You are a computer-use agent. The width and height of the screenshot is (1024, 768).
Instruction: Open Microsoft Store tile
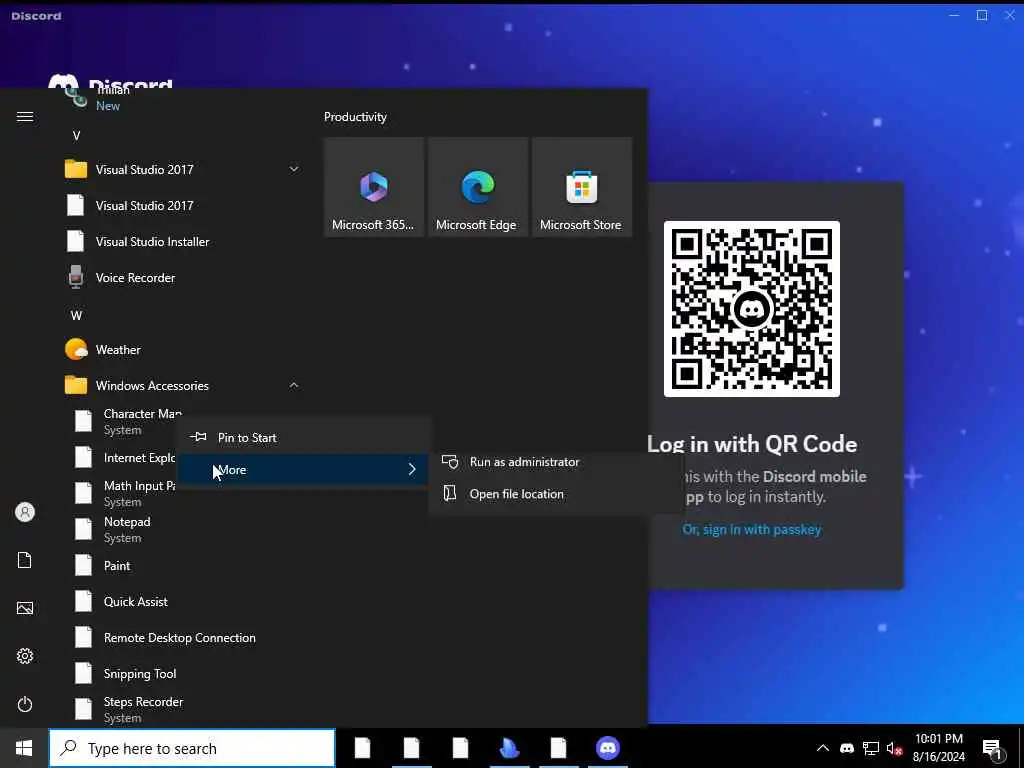point(582,187)
